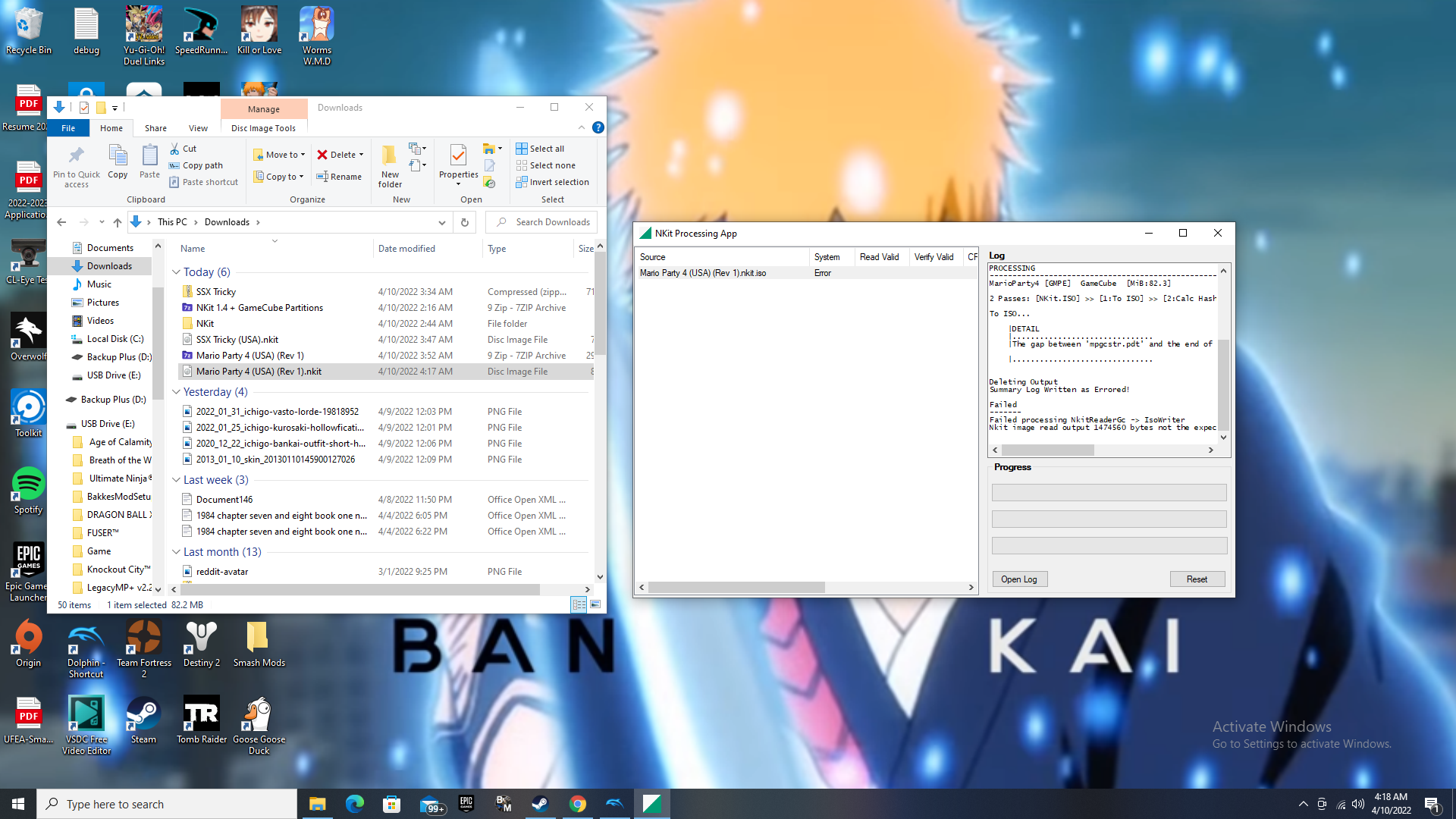The image size is (1456, 819).
Task: Click Paste shortcut in ribbon
Action: [203, 182]
